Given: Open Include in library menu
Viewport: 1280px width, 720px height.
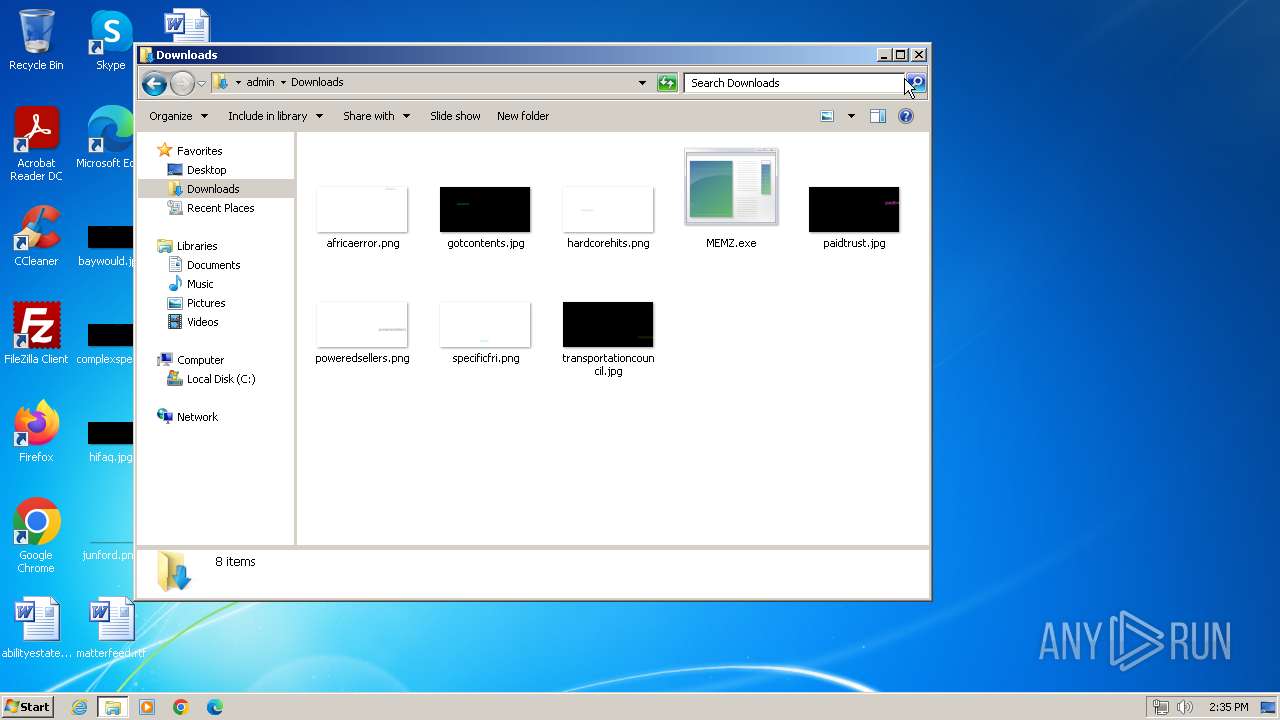Looking at the screenshot, I should 275,116.
